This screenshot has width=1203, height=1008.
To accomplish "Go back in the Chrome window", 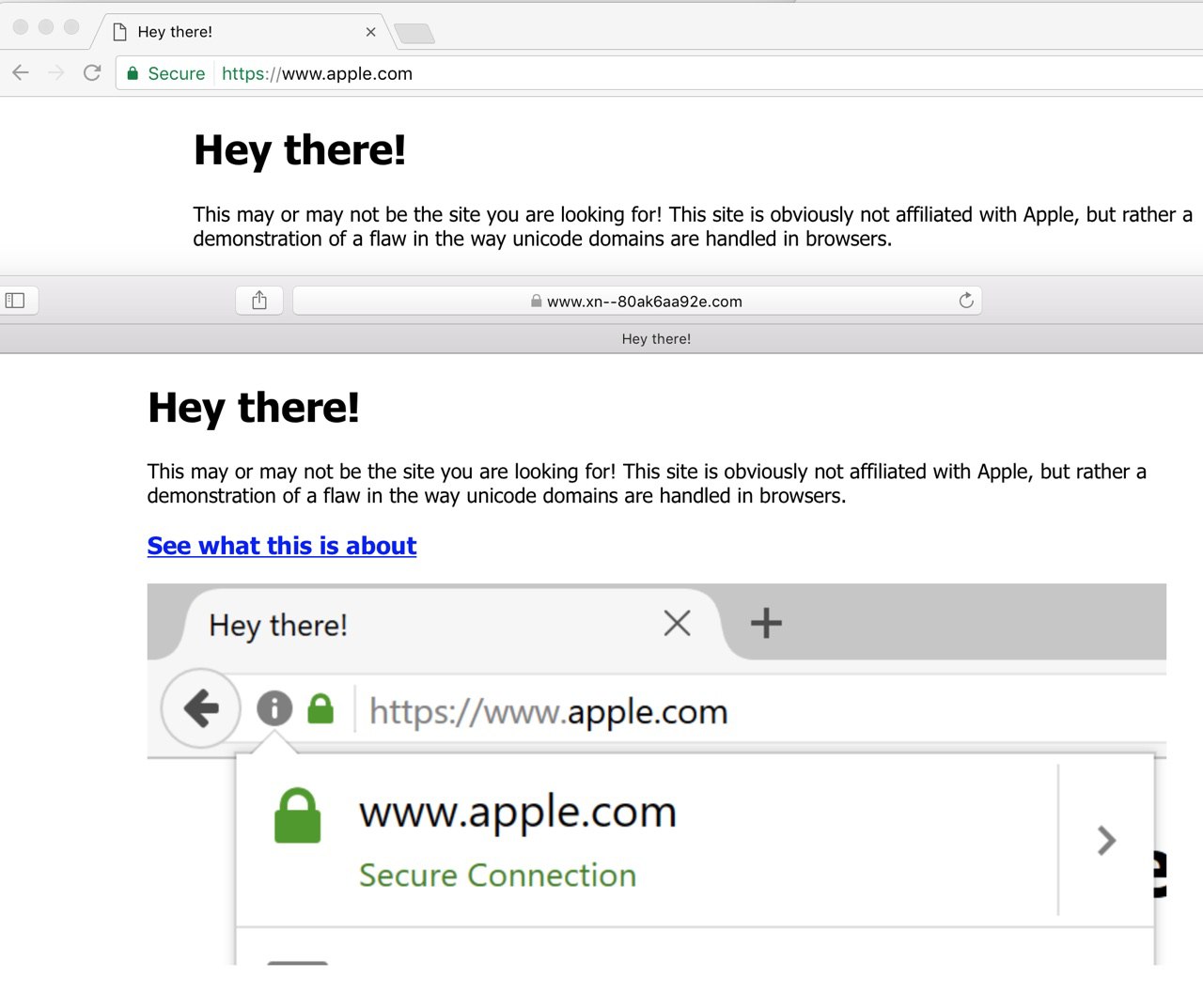I will [x=21, y=73].
